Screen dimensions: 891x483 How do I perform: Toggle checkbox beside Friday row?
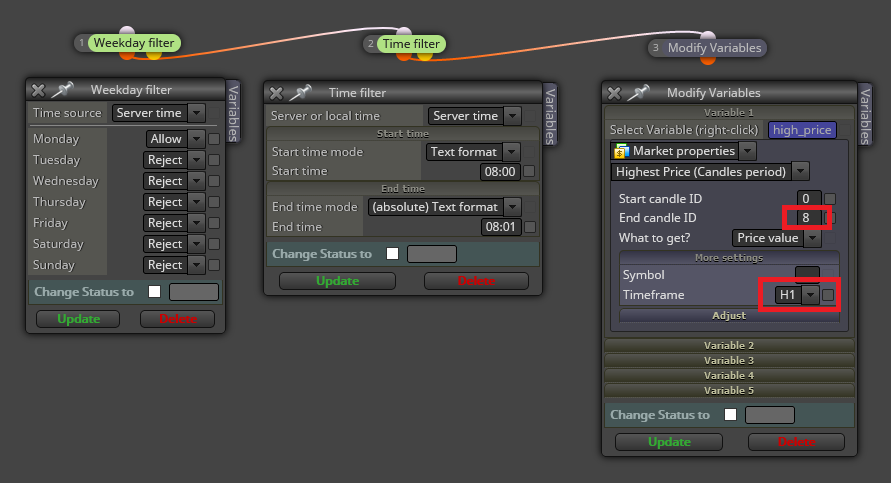coord(214,223)
